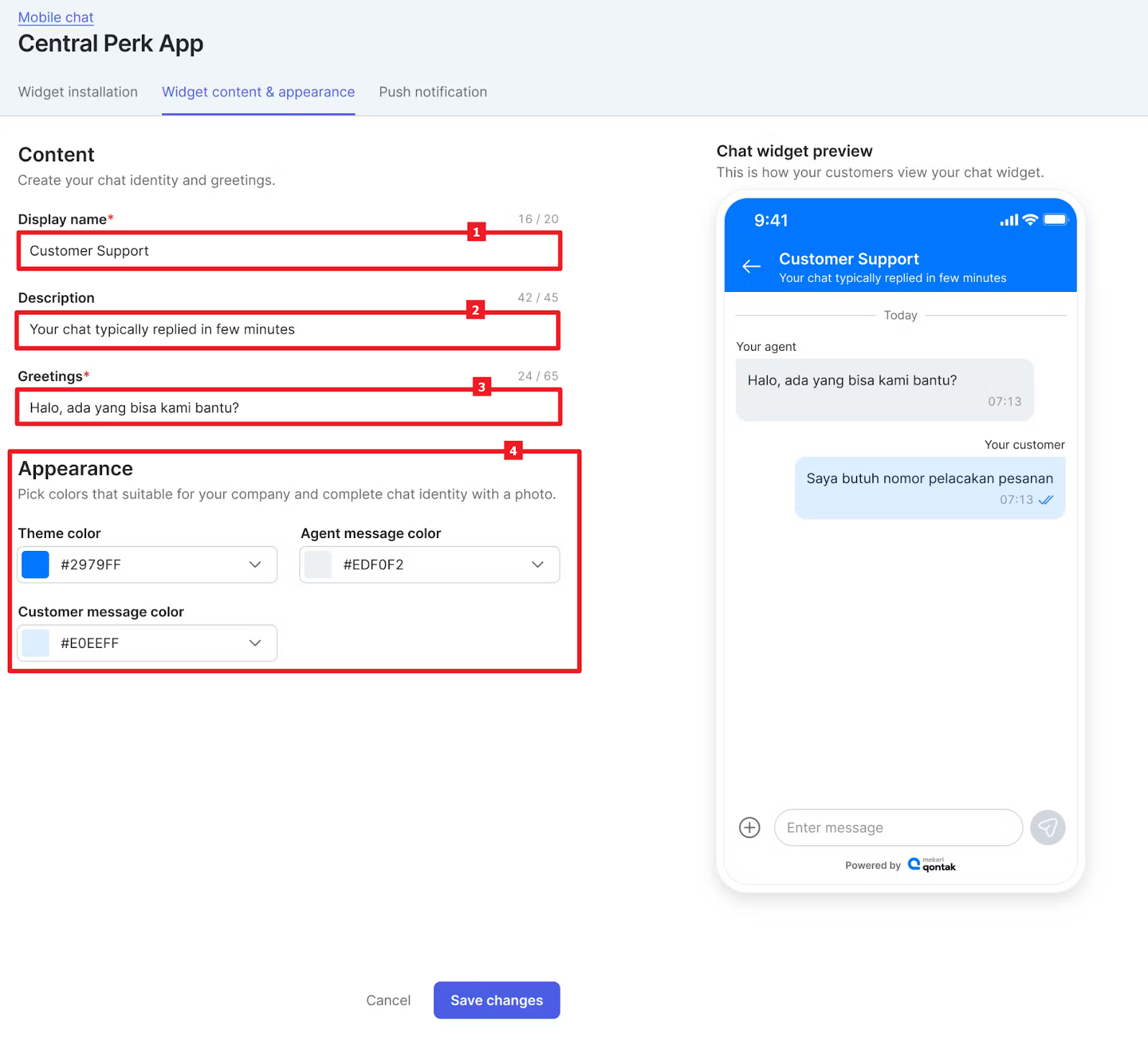Open the Agent message color dropdown
Image resolution: width=1148 pixels, height=1061 pixels.
click(537, 565)
